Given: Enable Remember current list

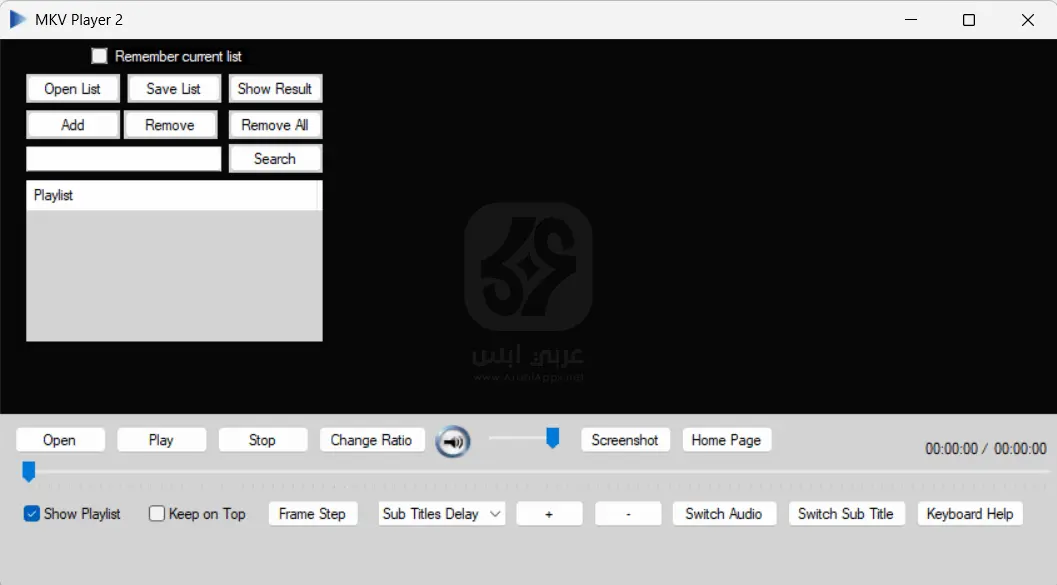Looking at the screenshot, I should [99, 56].
